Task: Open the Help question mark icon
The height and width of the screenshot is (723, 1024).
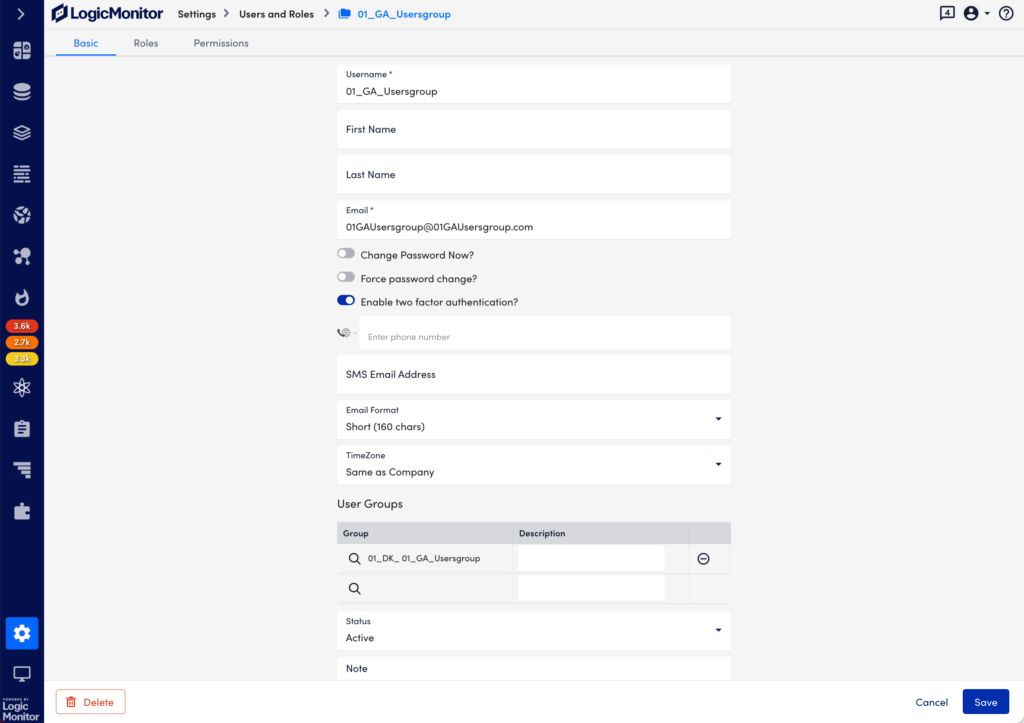Action: point(1004,14)
